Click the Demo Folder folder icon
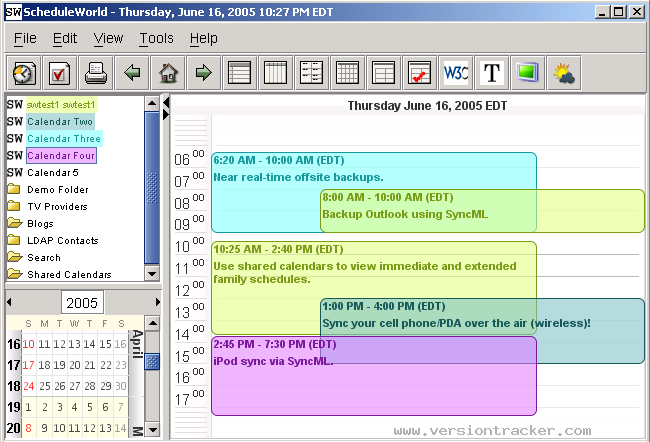The image size is (650, 442). coord(14,189)
